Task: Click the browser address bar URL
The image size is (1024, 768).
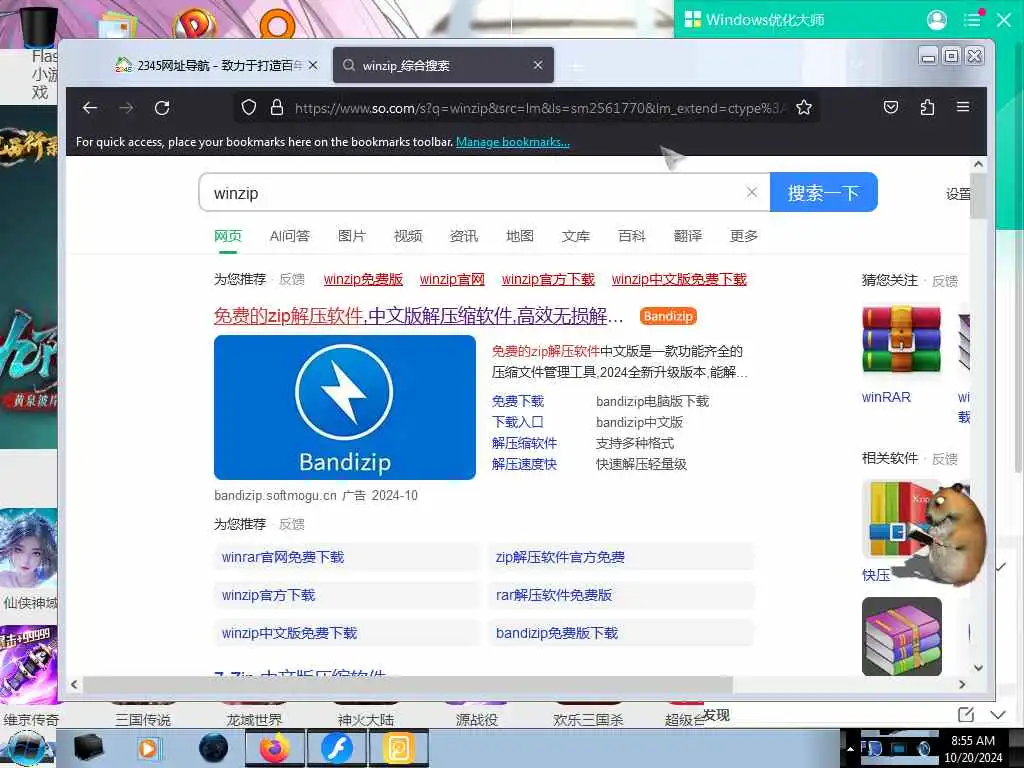Action: (539, 108)
